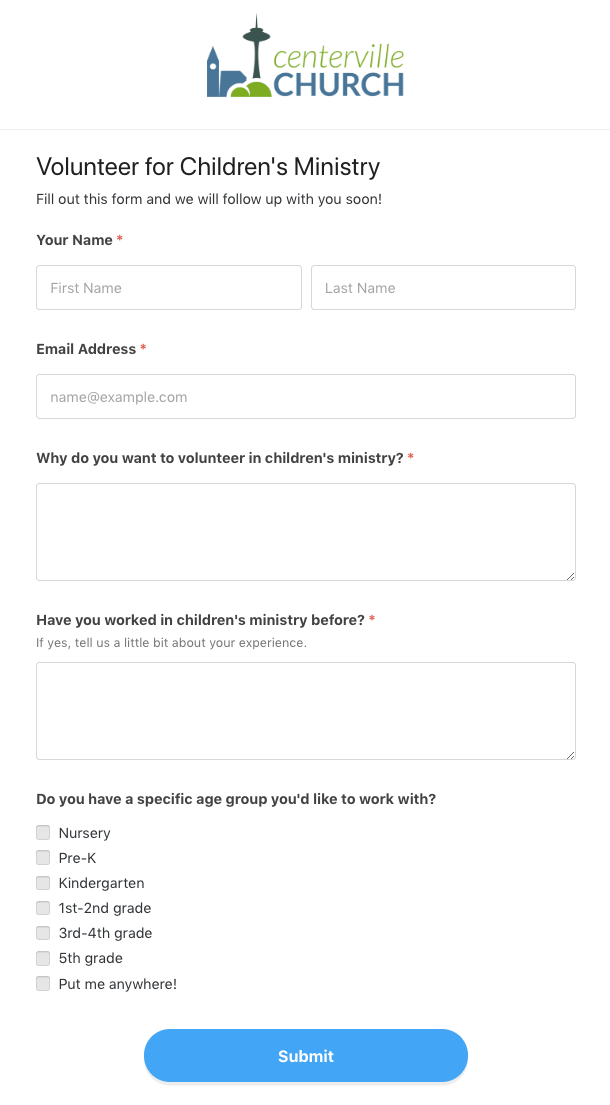This screenshot has width=610, height=1105.
Task: Select 'Put me anywhere!' checkbox
Action: (43, 983)
